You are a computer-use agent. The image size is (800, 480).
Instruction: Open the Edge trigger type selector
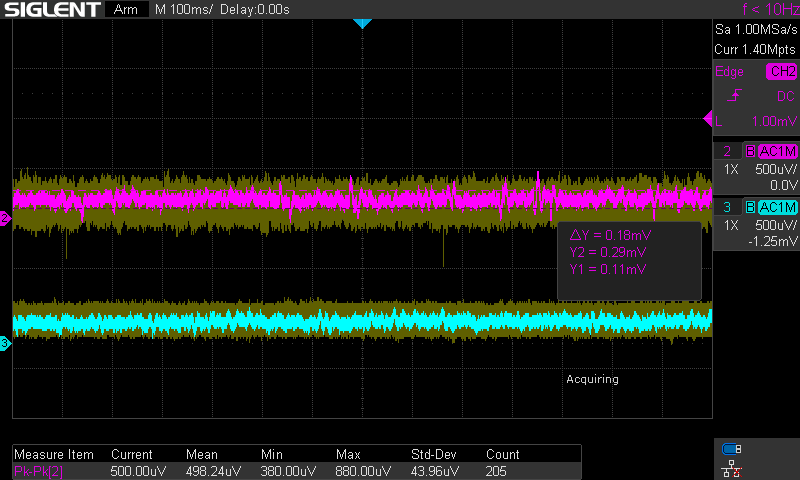tap(728, 72)
